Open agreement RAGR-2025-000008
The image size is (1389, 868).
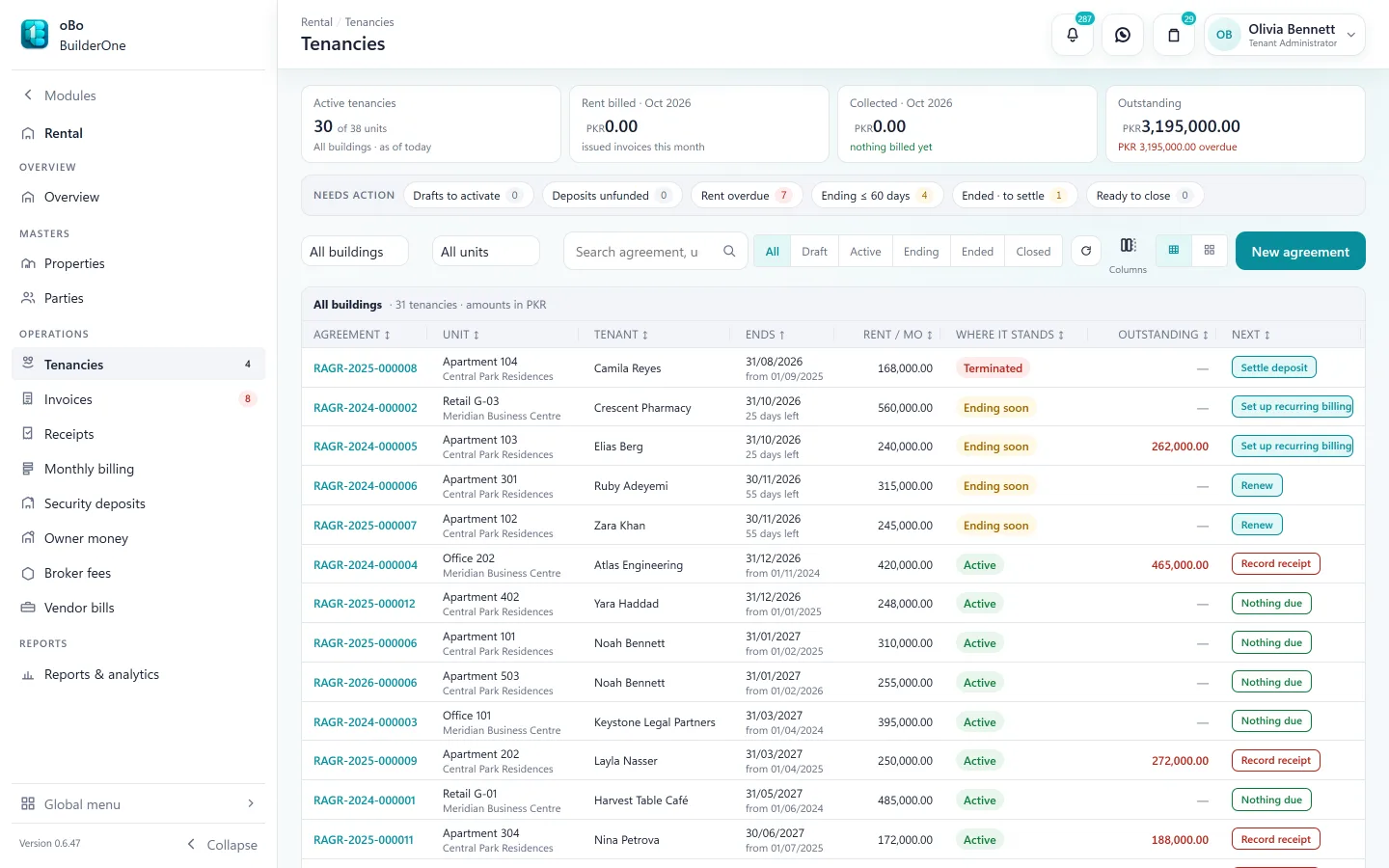(366, 368)
